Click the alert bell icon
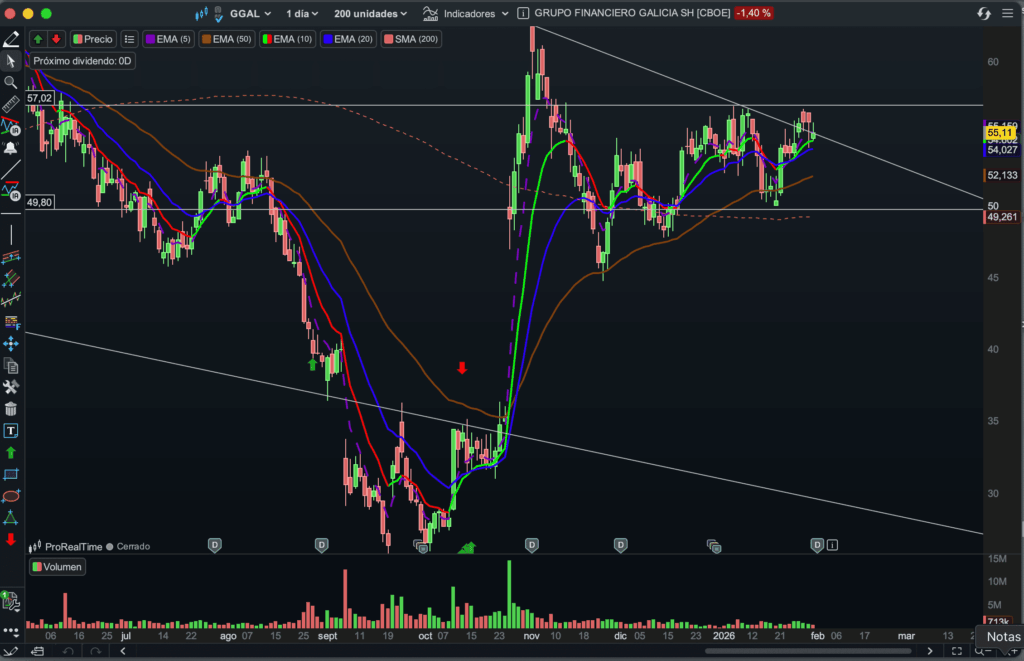 pyautogui.click(x=11, y=148)
